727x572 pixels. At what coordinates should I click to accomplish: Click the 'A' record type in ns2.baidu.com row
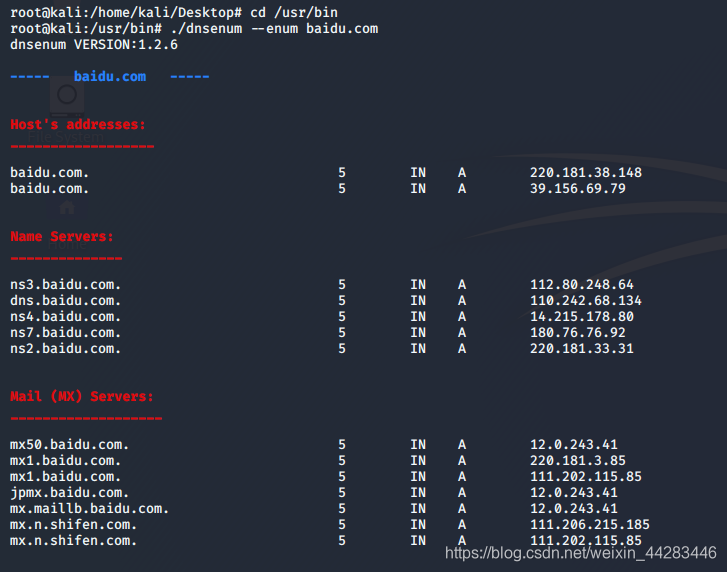tap(462, 349)
